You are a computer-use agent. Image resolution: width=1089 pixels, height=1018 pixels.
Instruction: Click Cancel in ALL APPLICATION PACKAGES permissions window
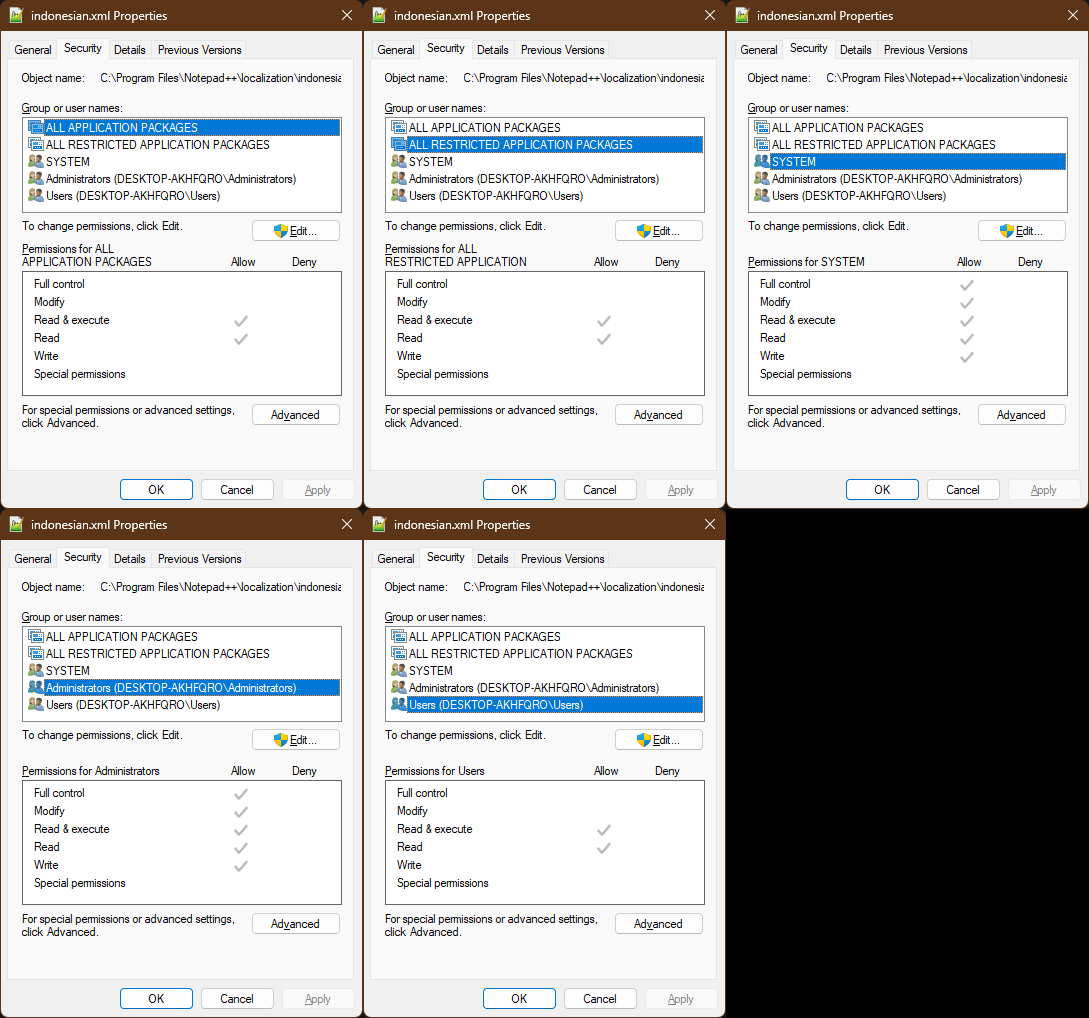click(x=237, y=490)
